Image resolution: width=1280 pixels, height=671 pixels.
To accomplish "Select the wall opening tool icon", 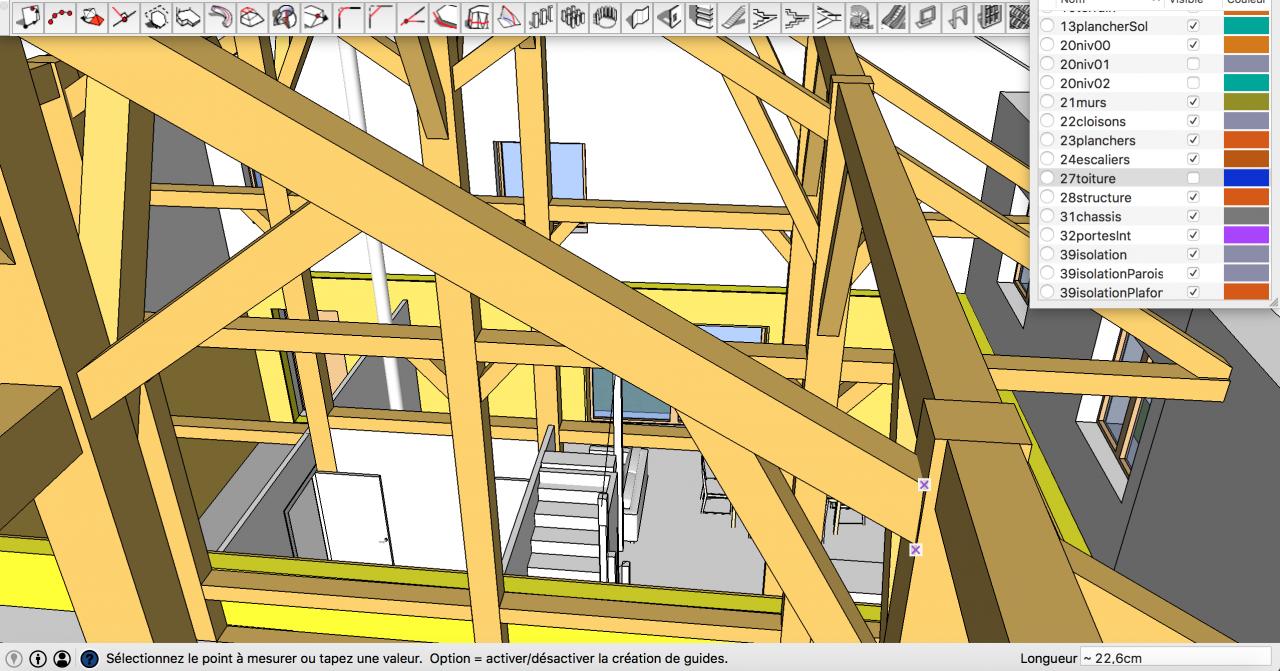I will pyautogui.click(x=670, y=16).
